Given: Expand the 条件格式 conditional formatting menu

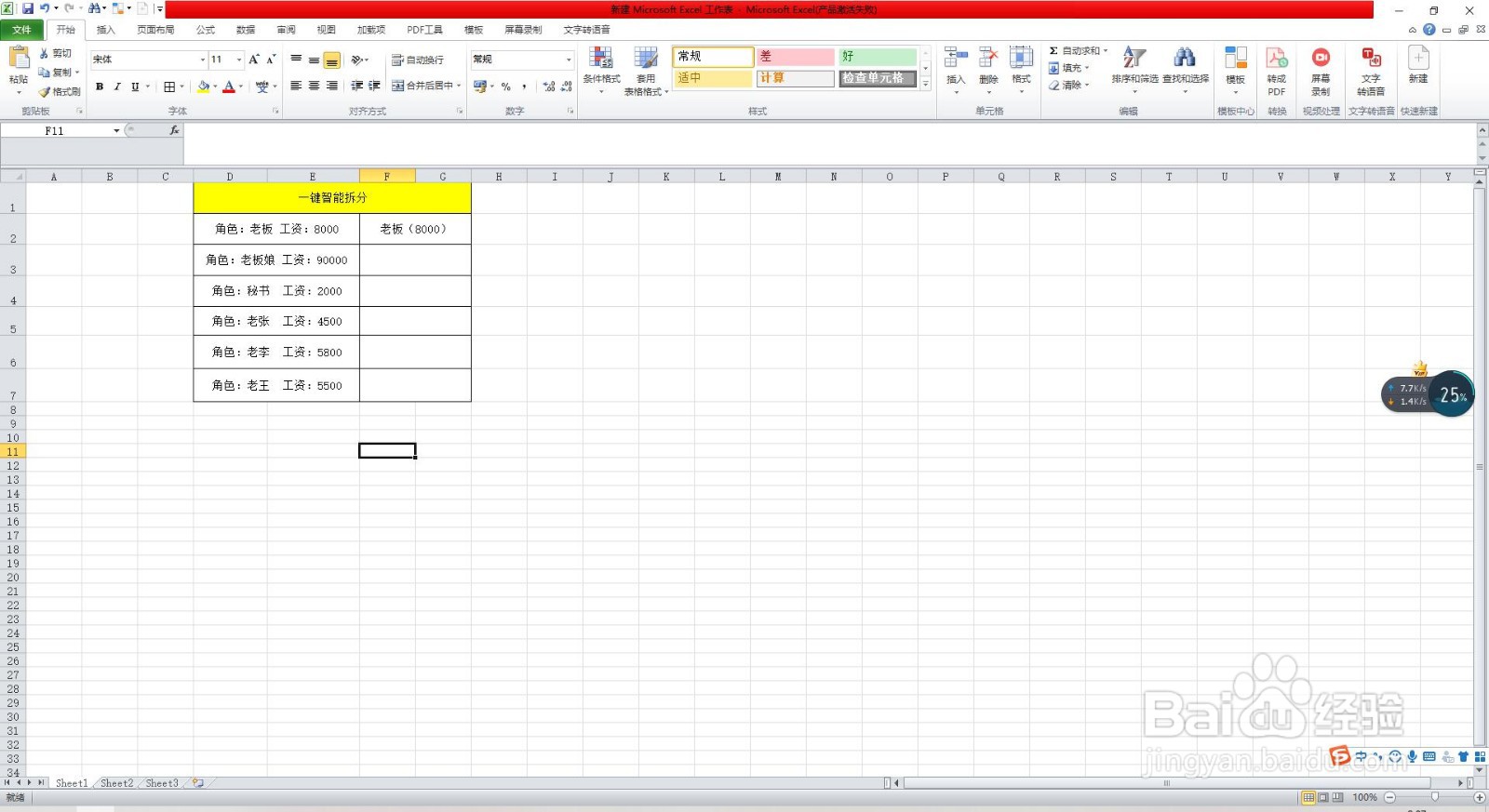Looking at the screenshot, I should 601,70.
